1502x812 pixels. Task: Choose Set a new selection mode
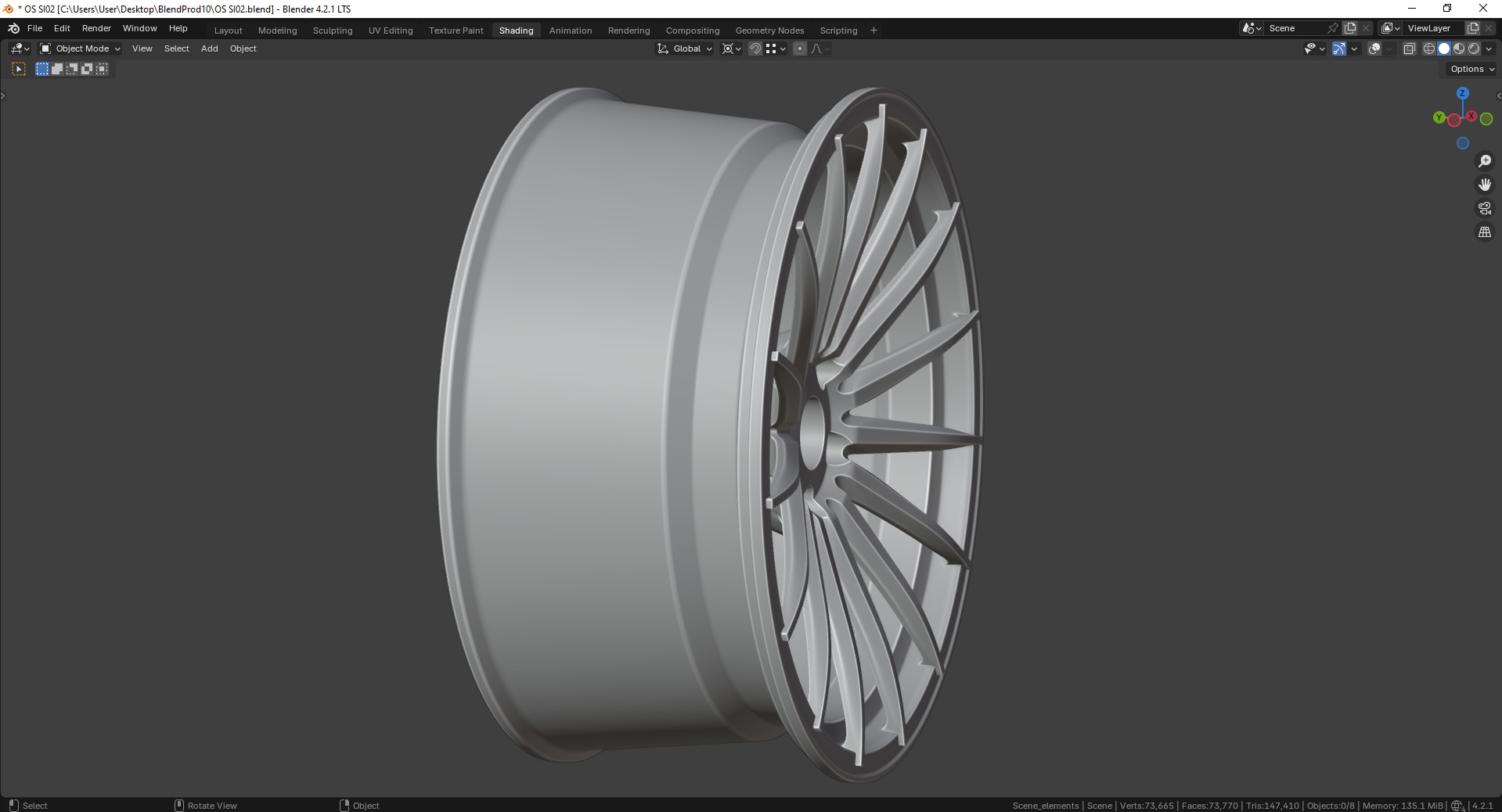(42, 69)
